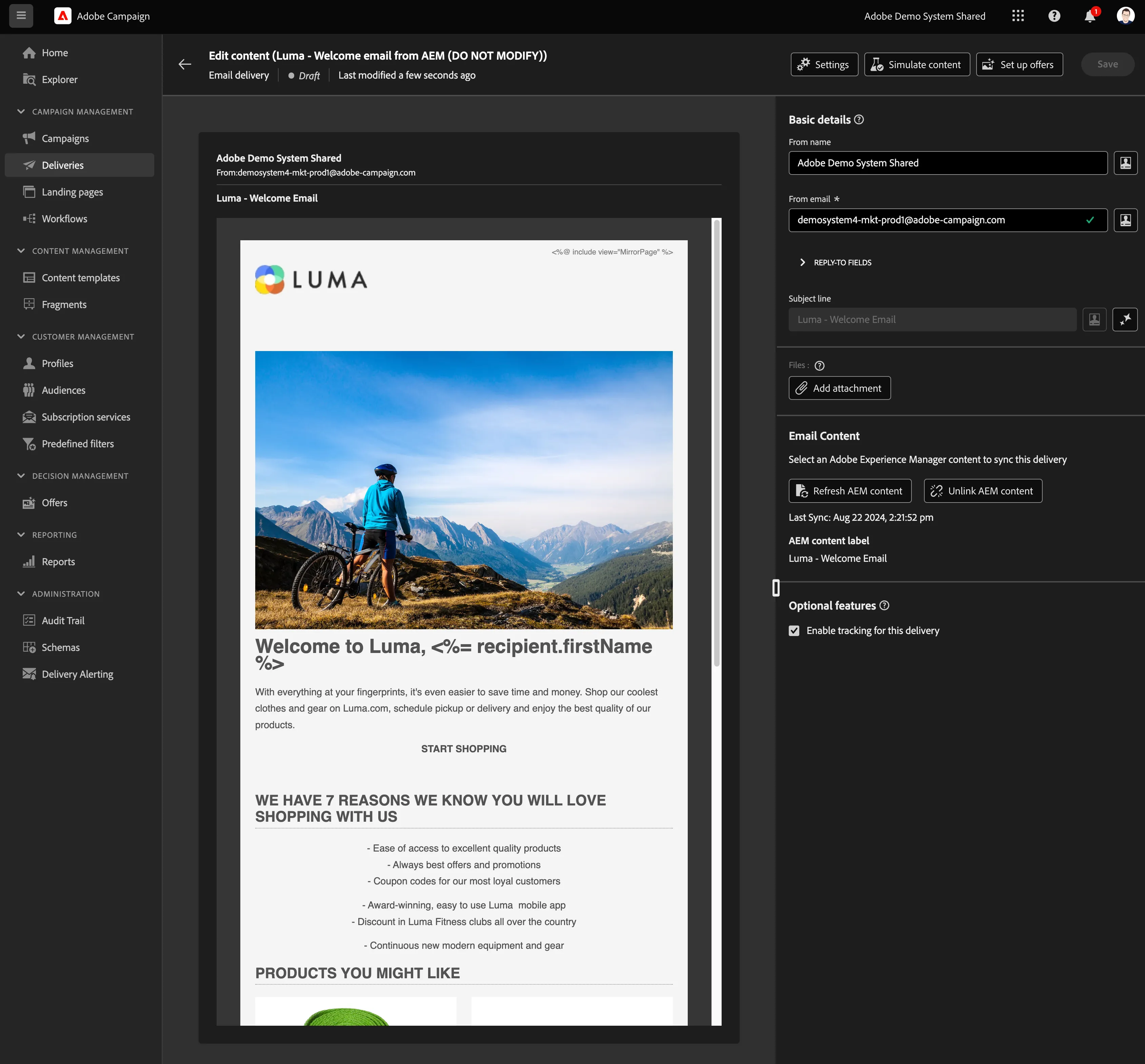Collapse the Content Management section
This screenshot has height=1064, width=1145.
tap(21, 251)
